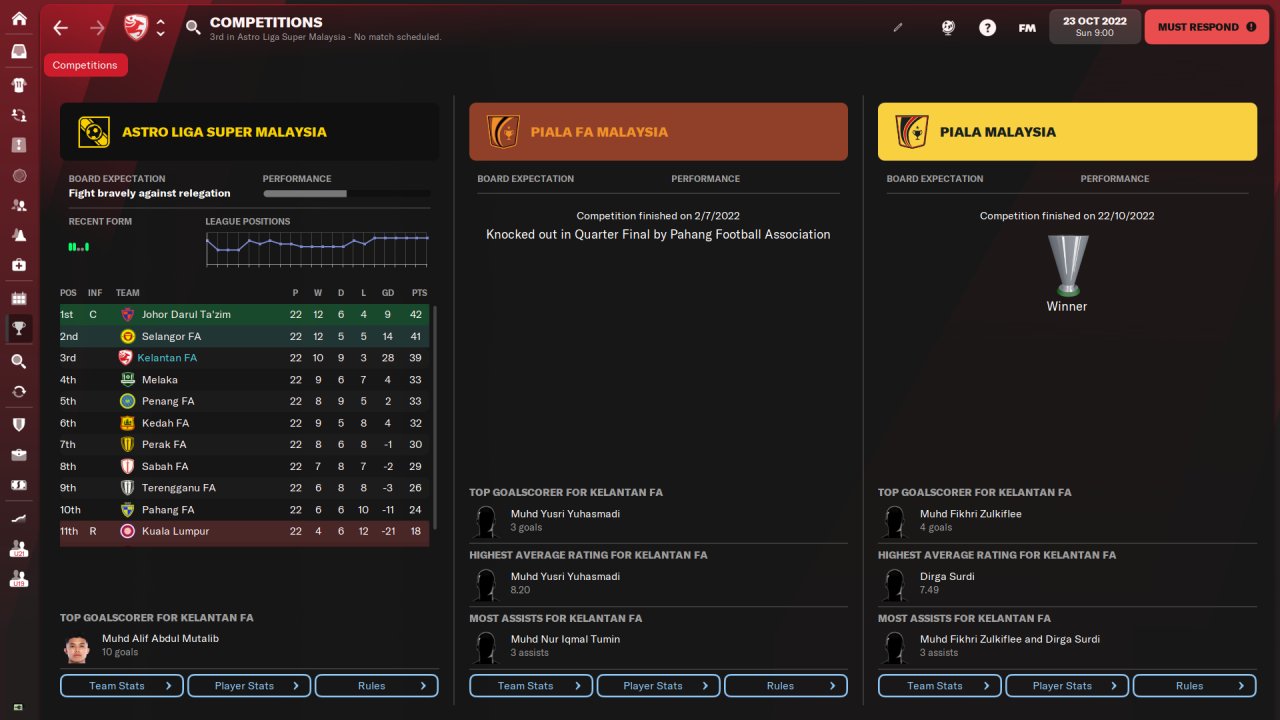Open the Club Vision briefcase icon

tap(18, 455)
